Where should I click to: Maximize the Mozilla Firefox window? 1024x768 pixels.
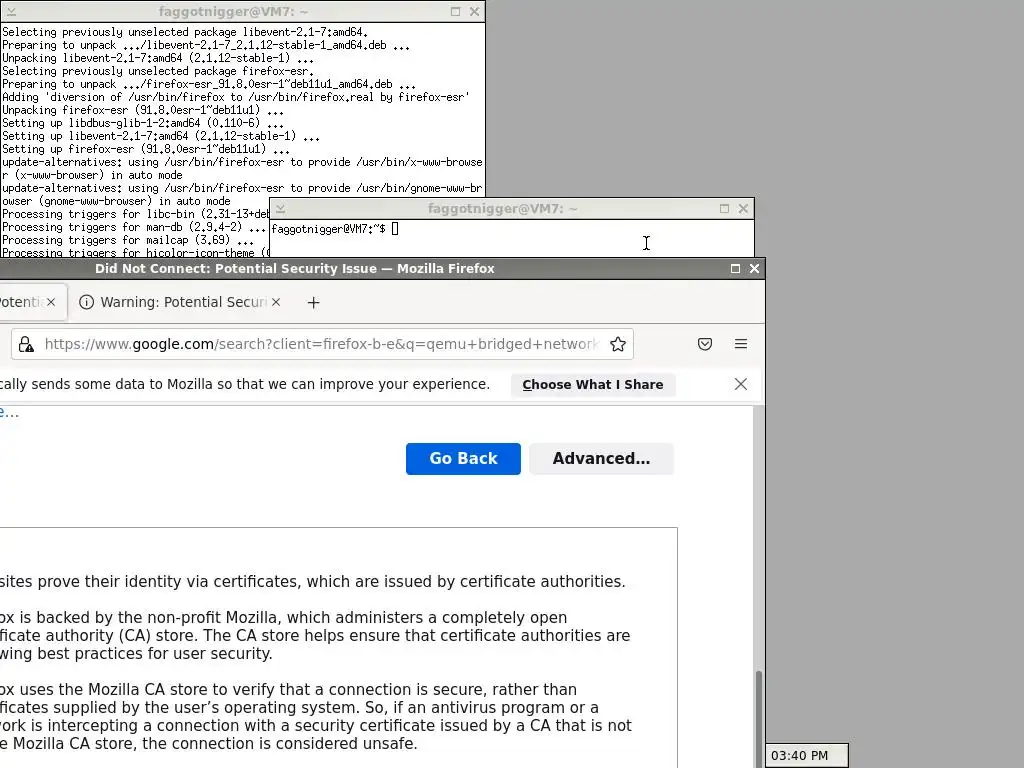click(x=735, y=268)
